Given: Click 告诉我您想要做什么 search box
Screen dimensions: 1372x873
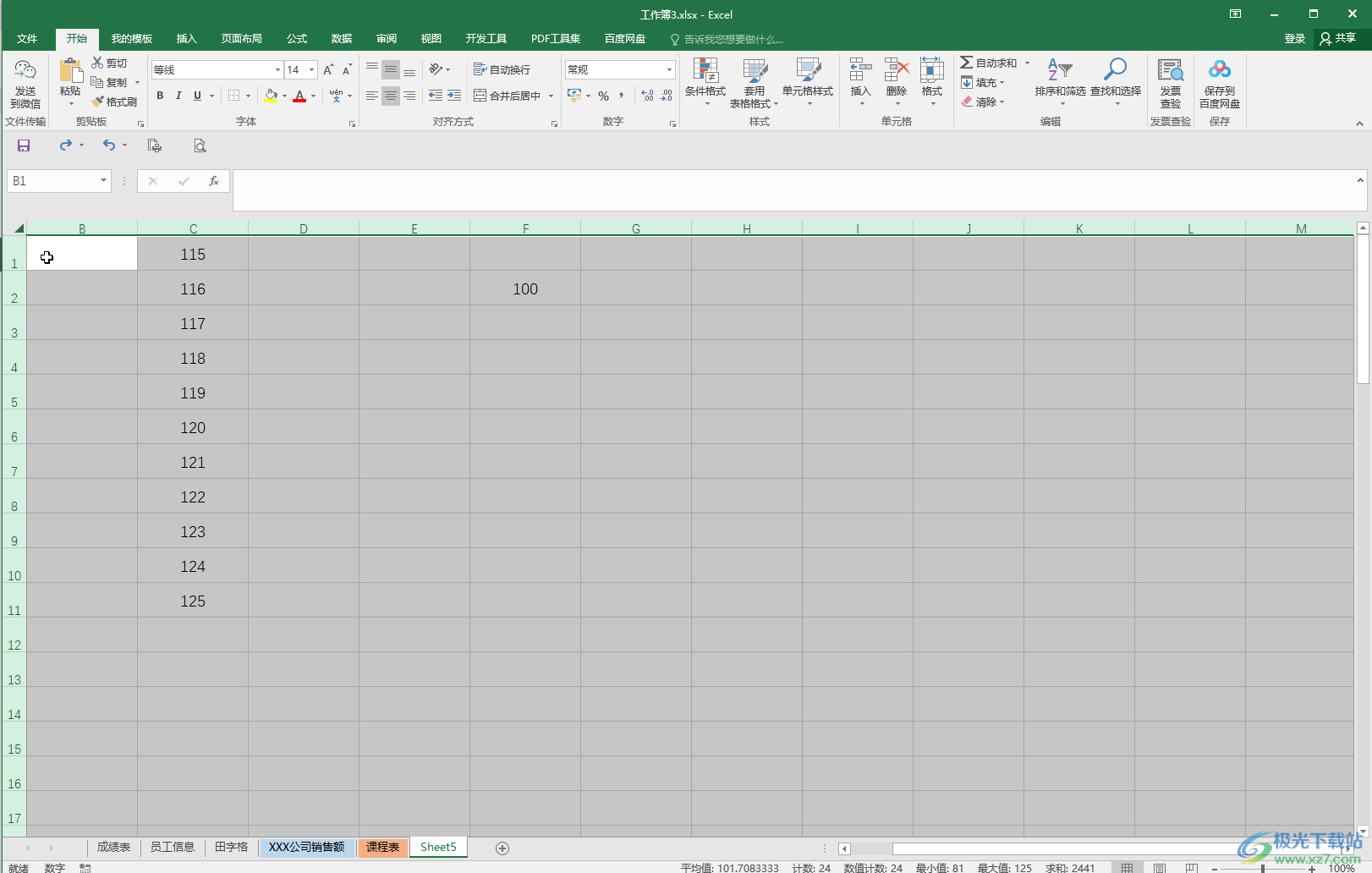Looking at the screenshot, I should click(x=727, y=39).
